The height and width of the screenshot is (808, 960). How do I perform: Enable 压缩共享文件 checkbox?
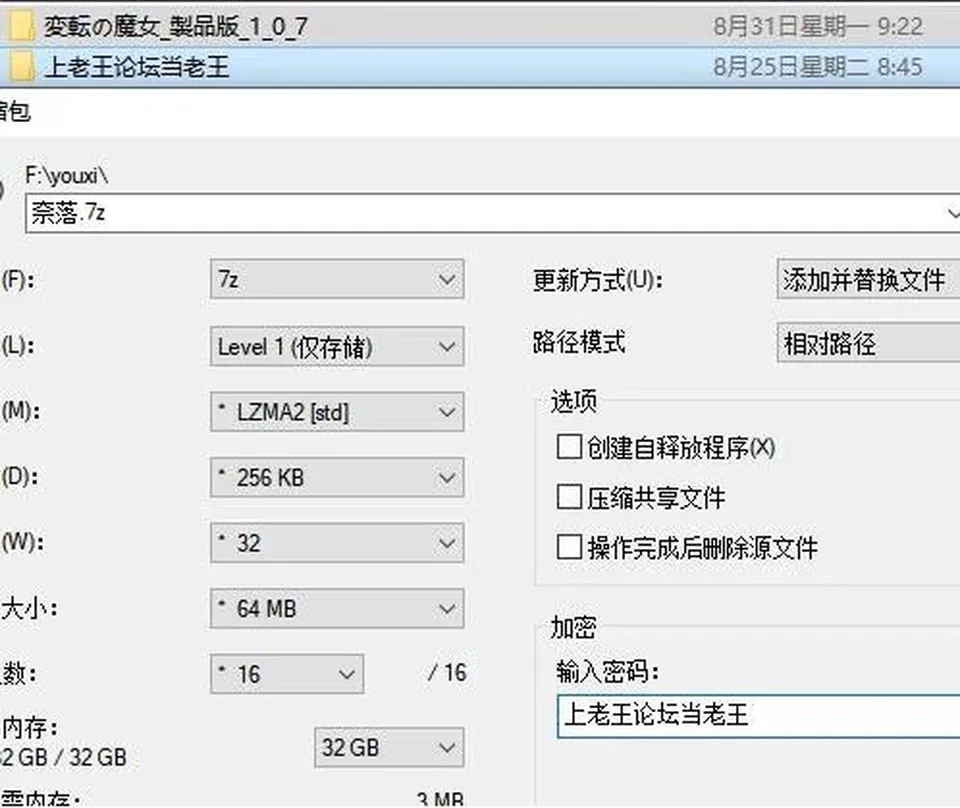[x=569, y=497]
